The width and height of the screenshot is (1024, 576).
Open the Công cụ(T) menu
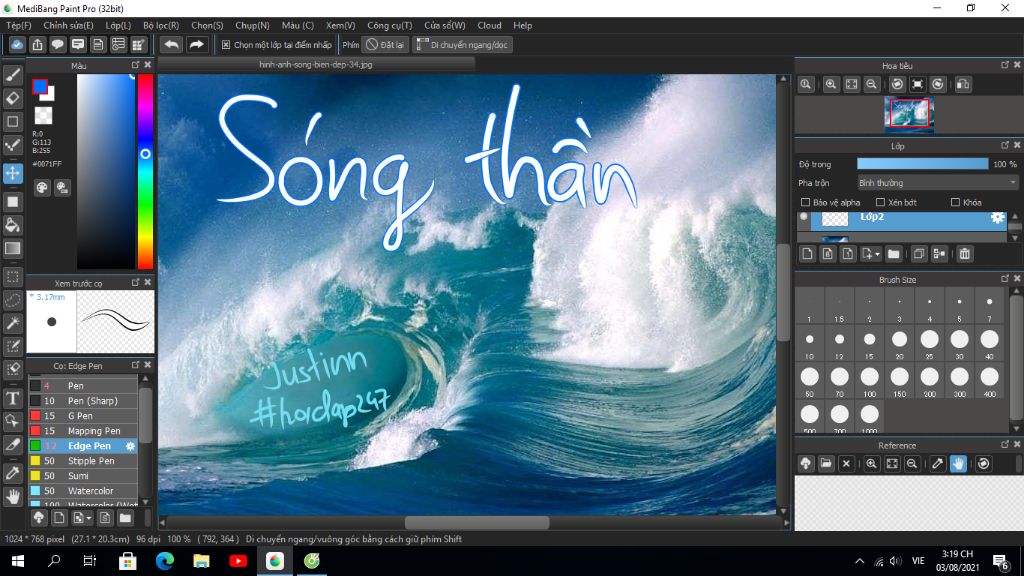coord(389,25)
